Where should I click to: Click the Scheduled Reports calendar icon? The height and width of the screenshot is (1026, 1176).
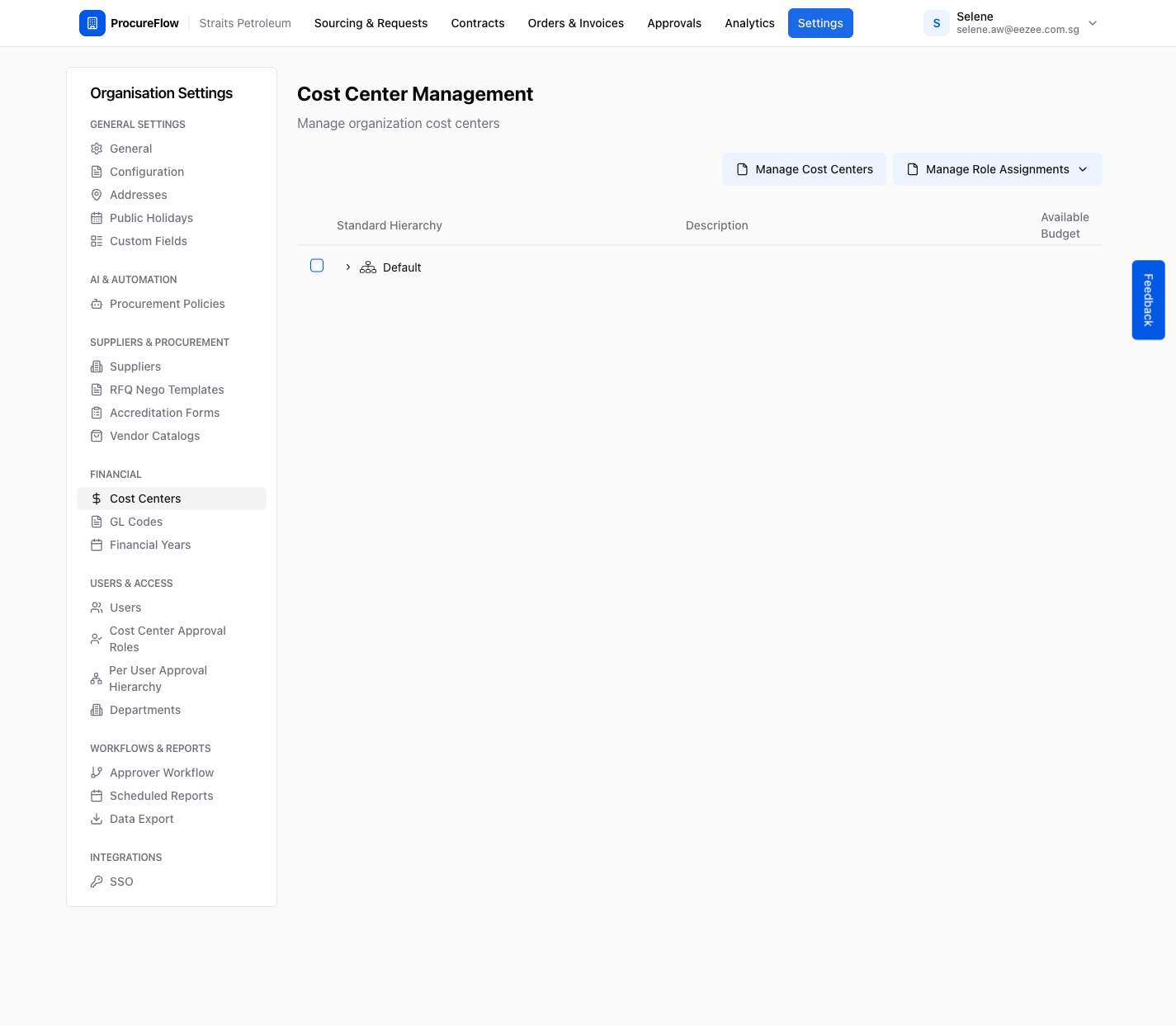click(x=97, y=796)
